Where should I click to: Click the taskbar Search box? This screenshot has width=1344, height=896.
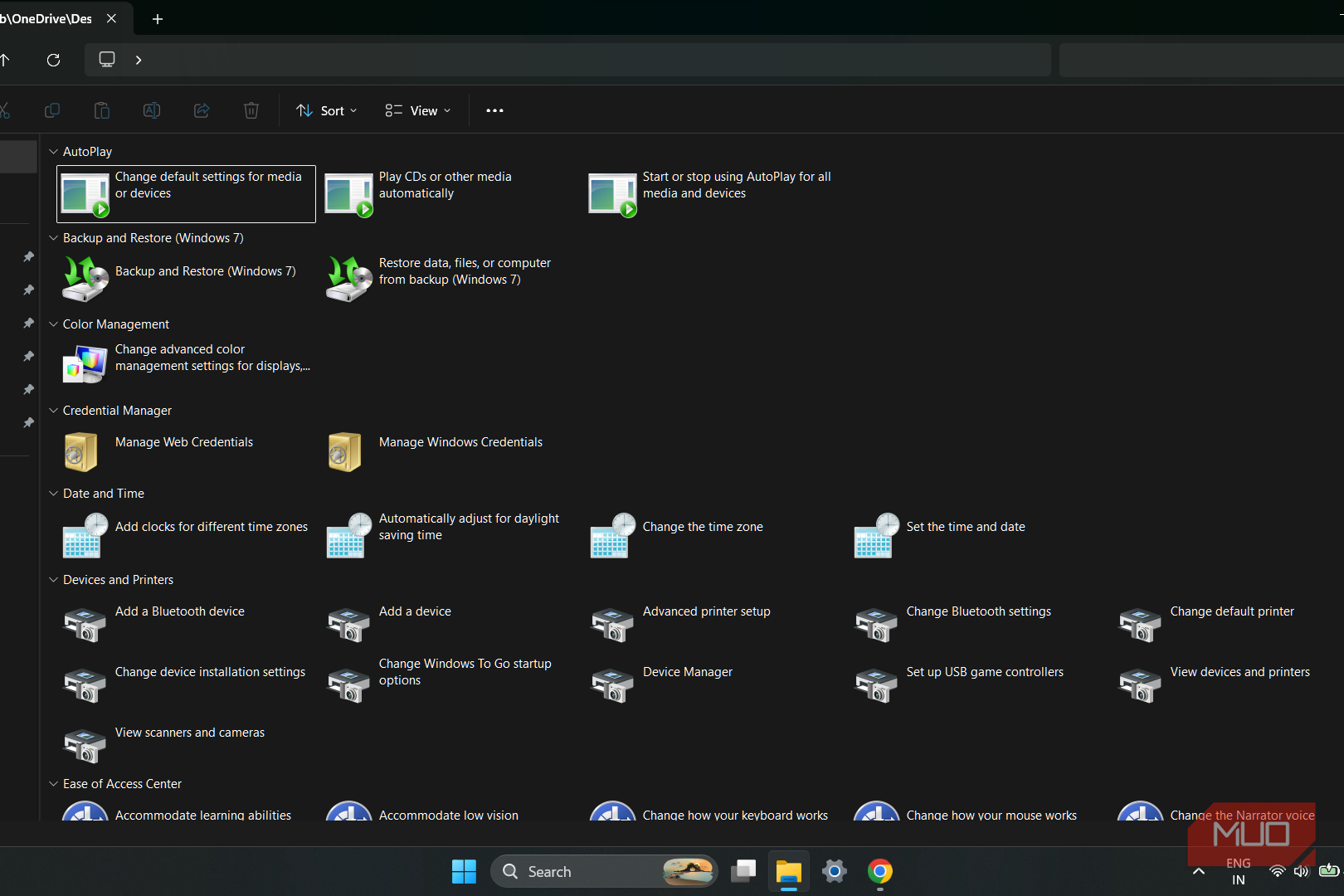pos(604,871)
